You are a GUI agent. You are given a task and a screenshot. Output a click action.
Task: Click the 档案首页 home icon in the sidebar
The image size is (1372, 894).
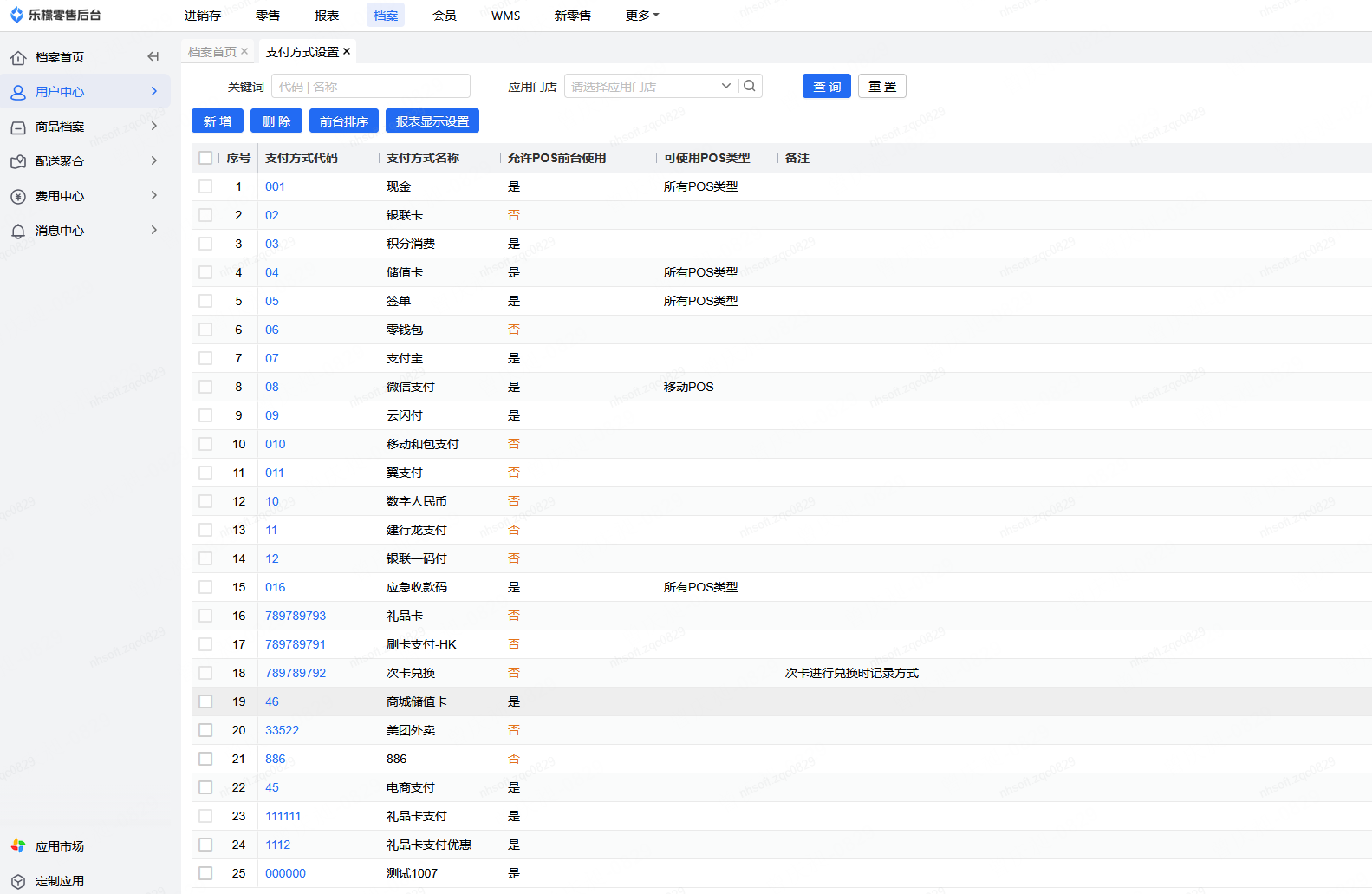18,58
